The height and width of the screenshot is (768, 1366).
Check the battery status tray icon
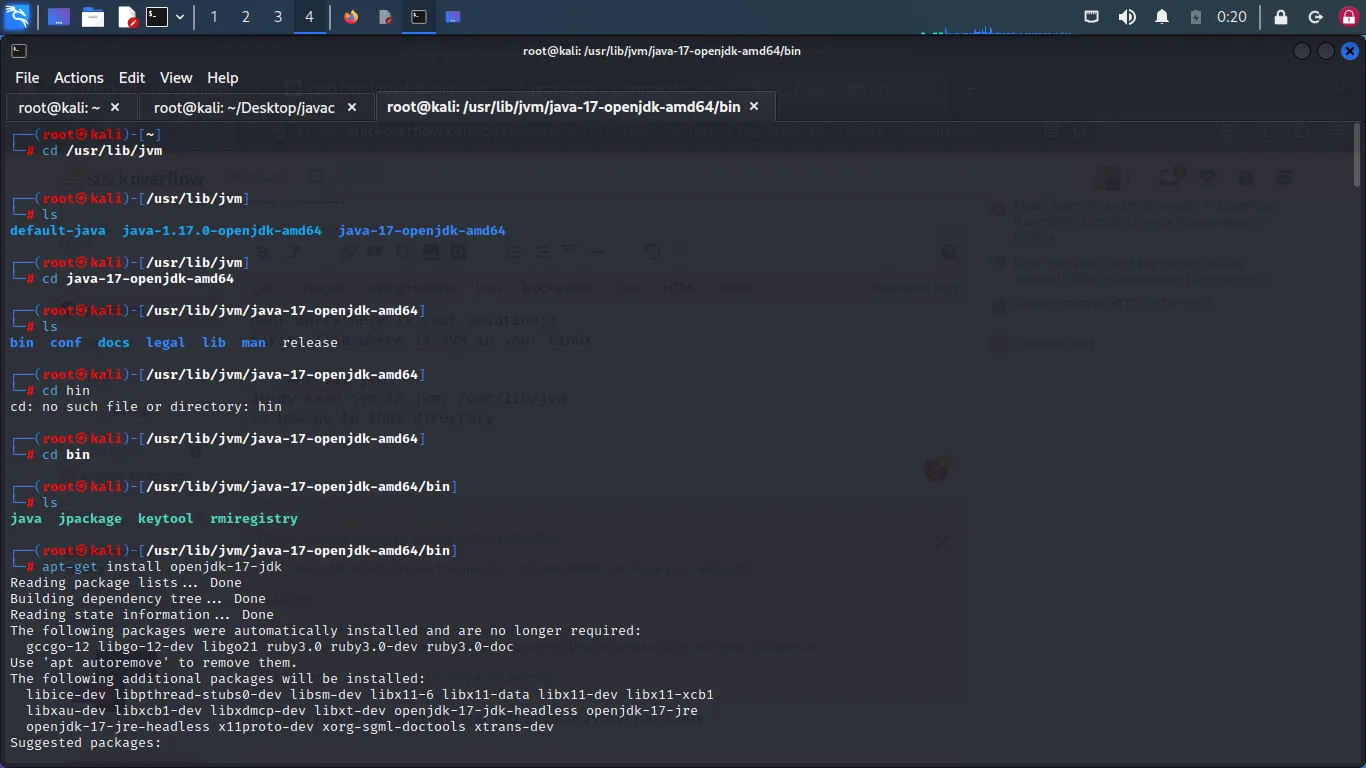(x=1196, y=17)
